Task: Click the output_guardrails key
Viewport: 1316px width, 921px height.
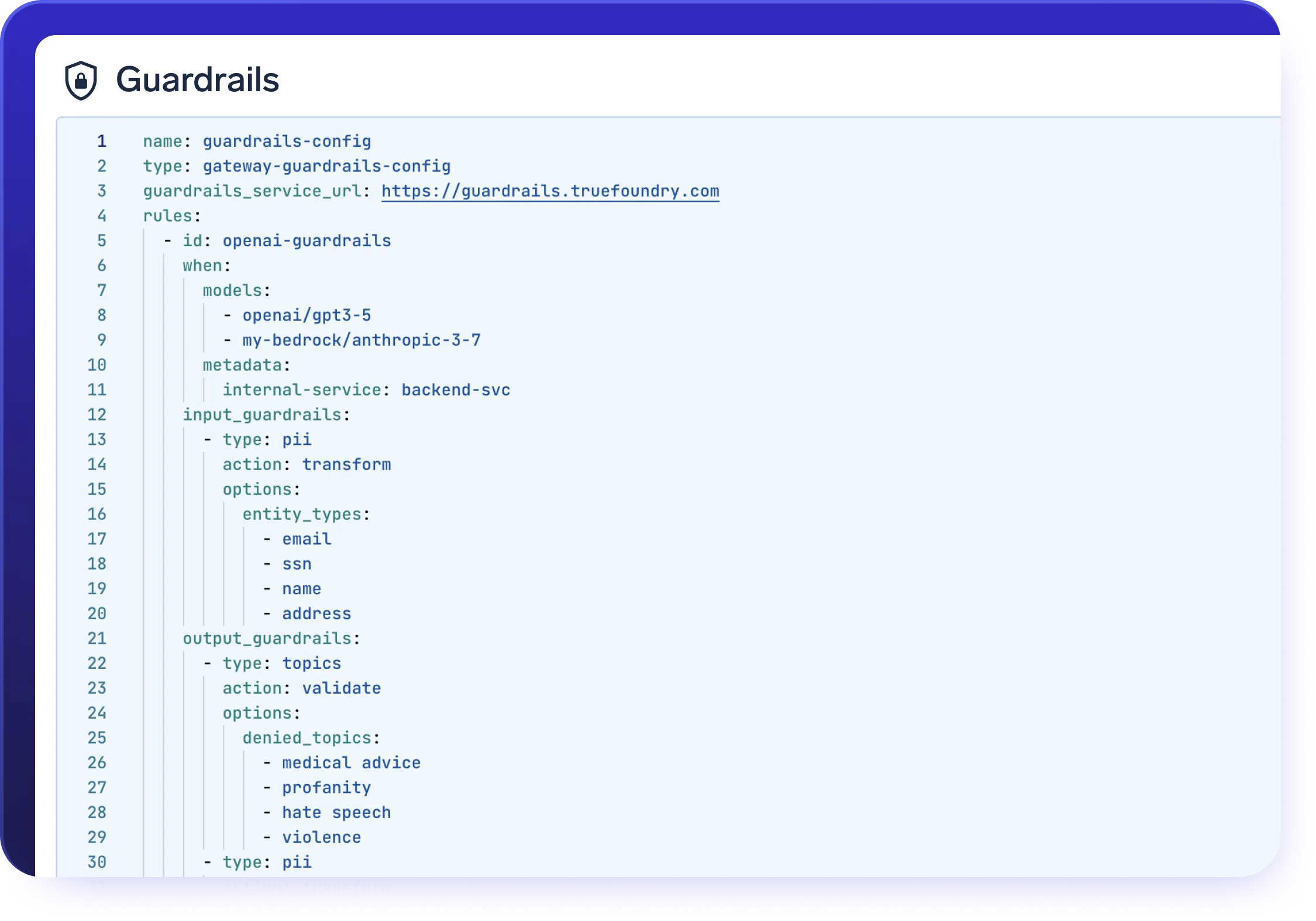Action: tap(267, 639)
